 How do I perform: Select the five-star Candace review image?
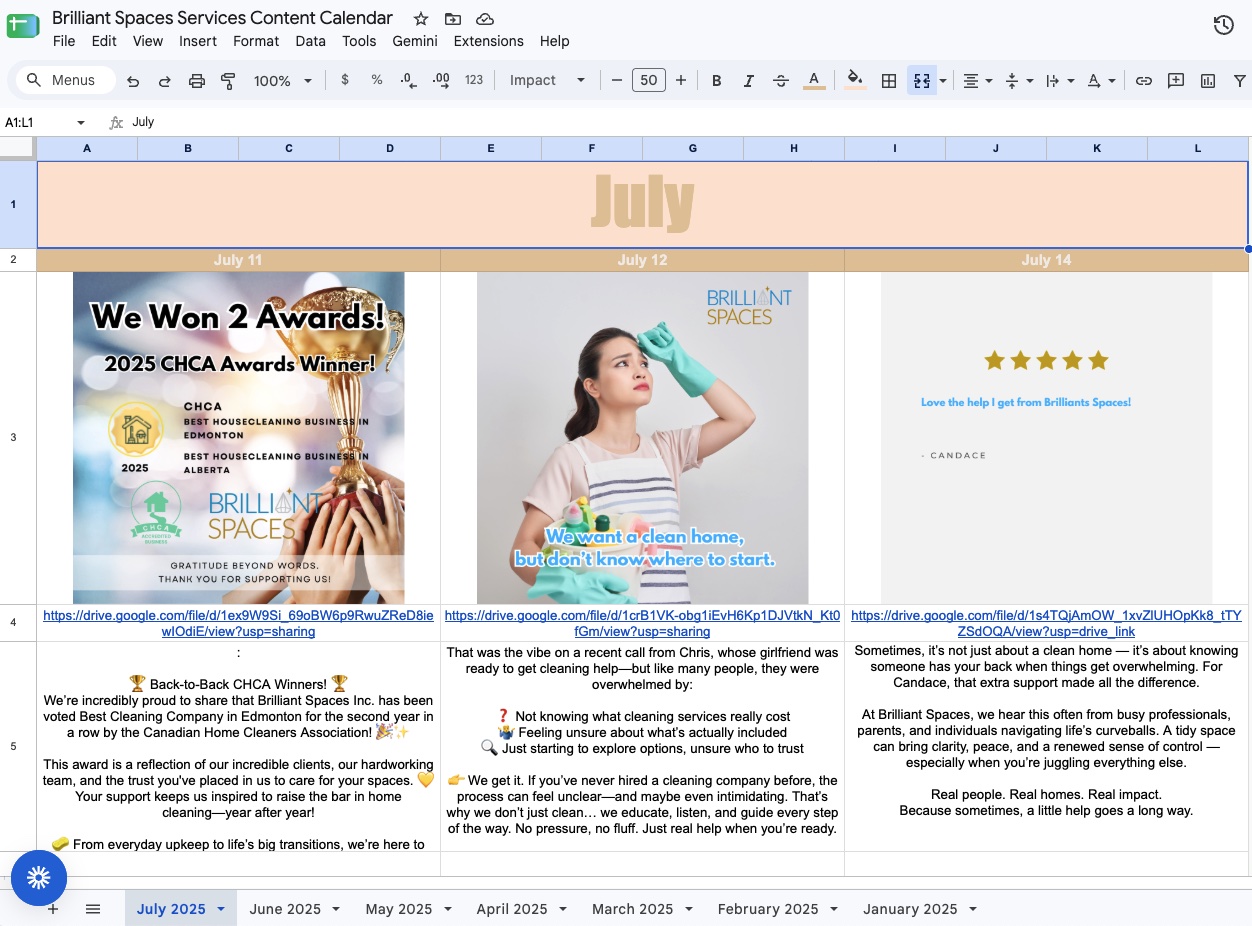[1046, 437]
